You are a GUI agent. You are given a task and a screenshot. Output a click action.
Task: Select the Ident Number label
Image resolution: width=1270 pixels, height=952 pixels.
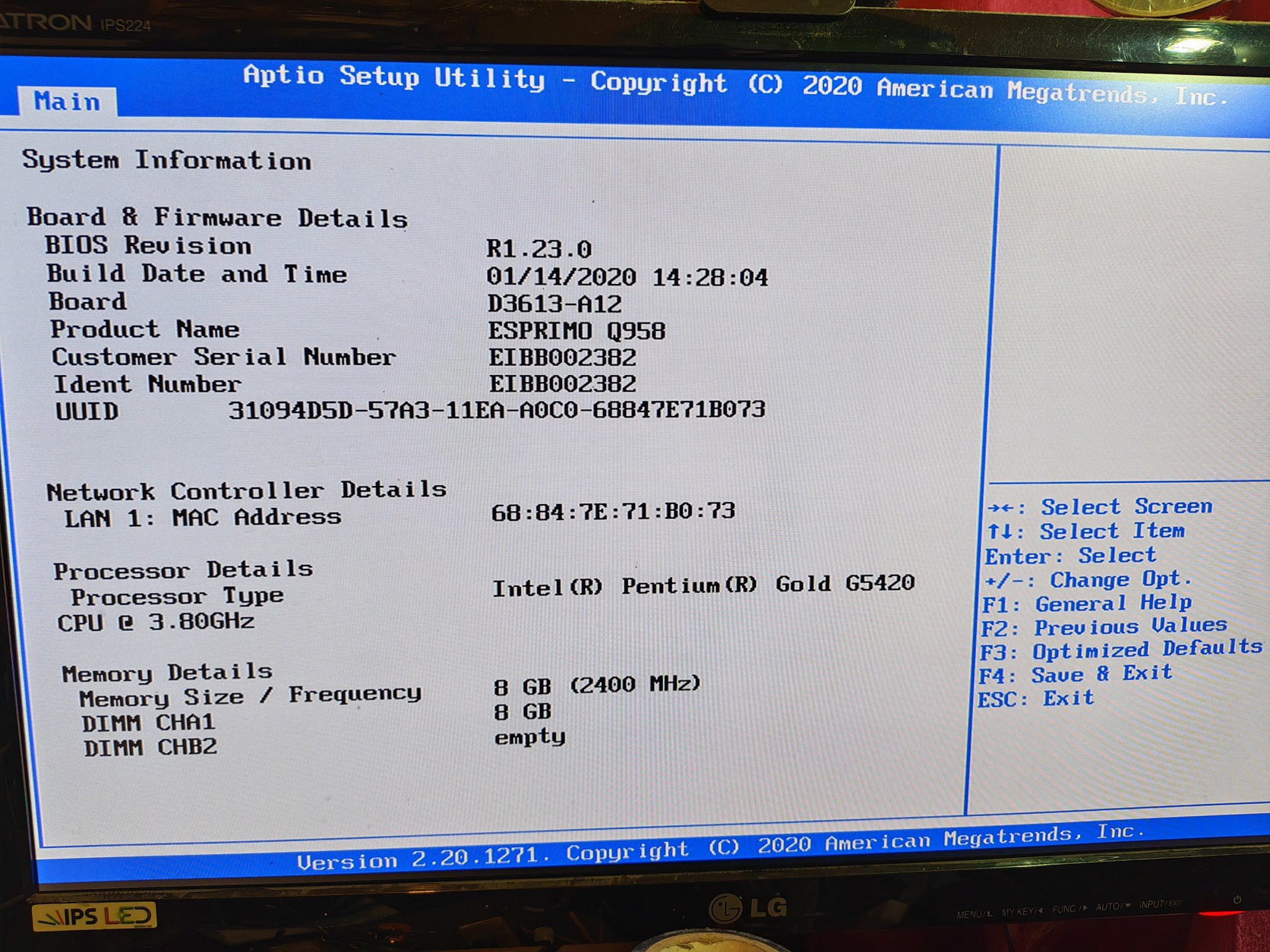(147, 384)
